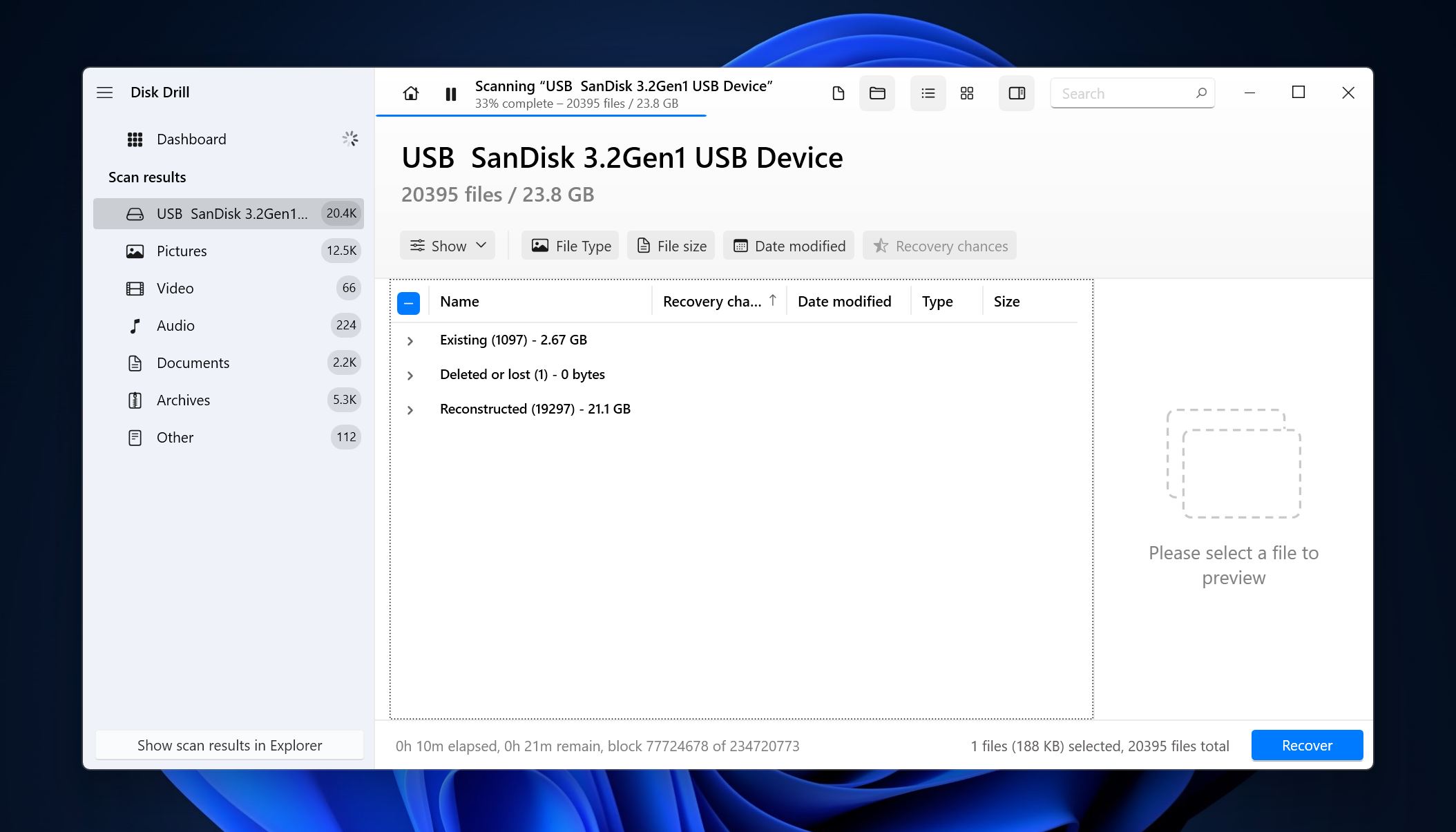
Task: Expand the Deleted or lost (1) - 0 bytes group
Action: pyautogui.click(x=409, y=374)
